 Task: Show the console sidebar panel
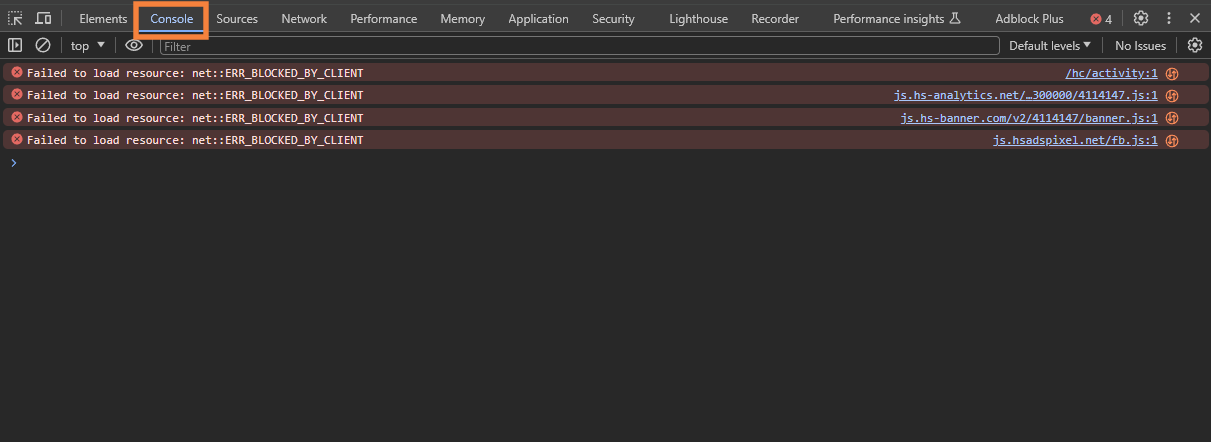pos(15,45)
